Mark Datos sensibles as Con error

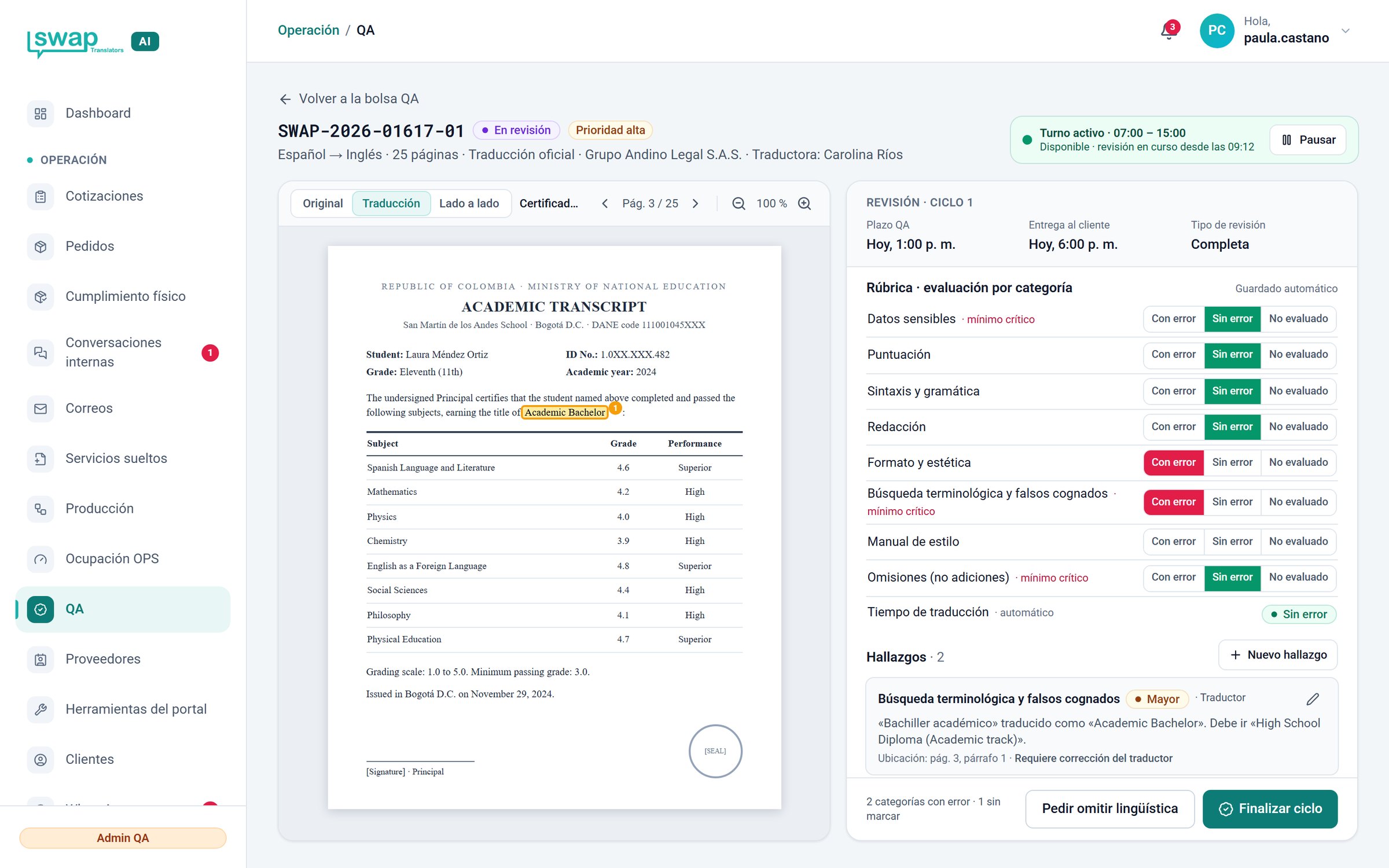pyautogui.click(x=1174, y=319)
